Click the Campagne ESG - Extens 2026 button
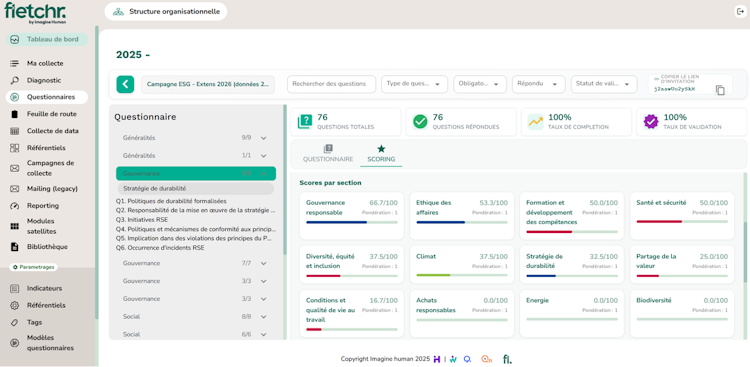 [x=208, y=84]
